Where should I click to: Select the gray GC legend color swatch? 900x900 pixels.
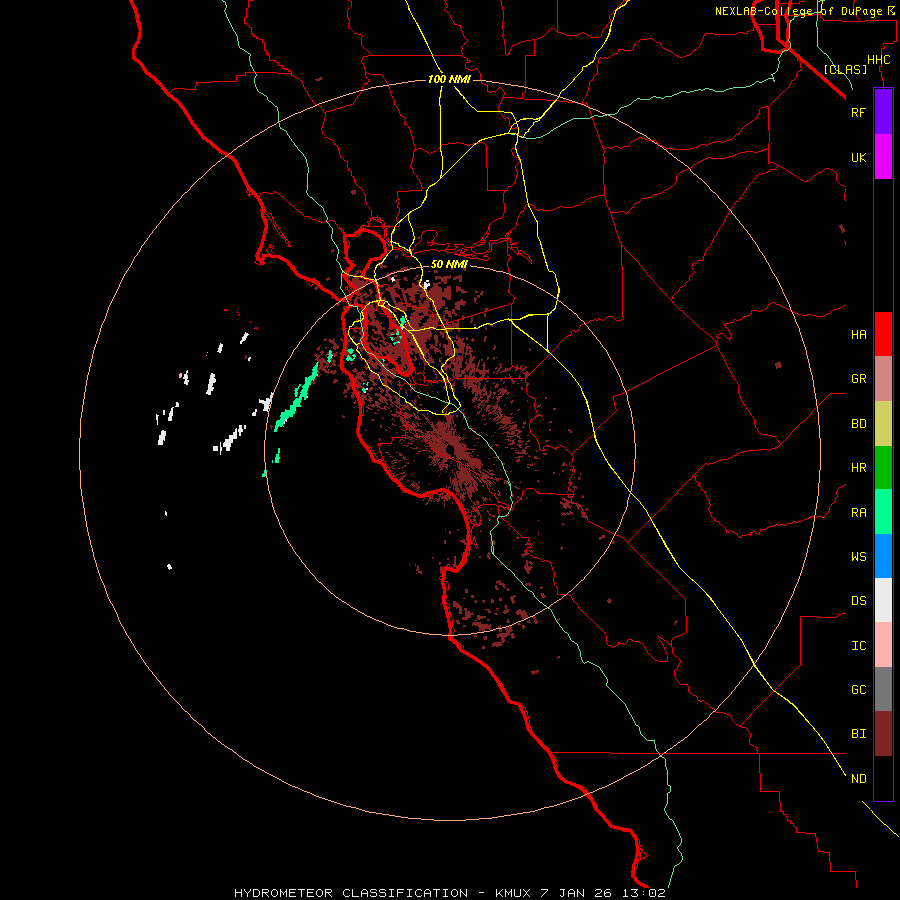point(883,689)
